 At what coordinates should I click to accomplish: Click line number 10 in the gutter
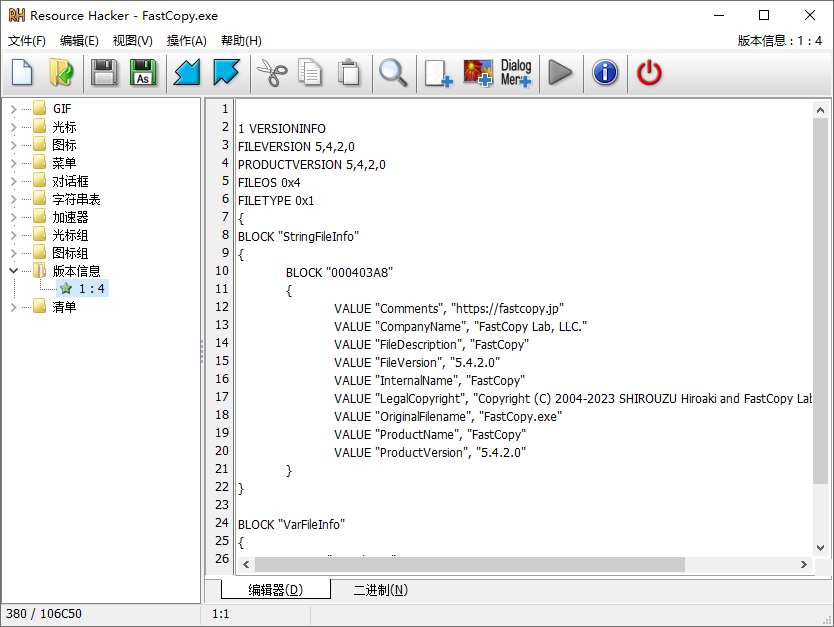[222, 271]
